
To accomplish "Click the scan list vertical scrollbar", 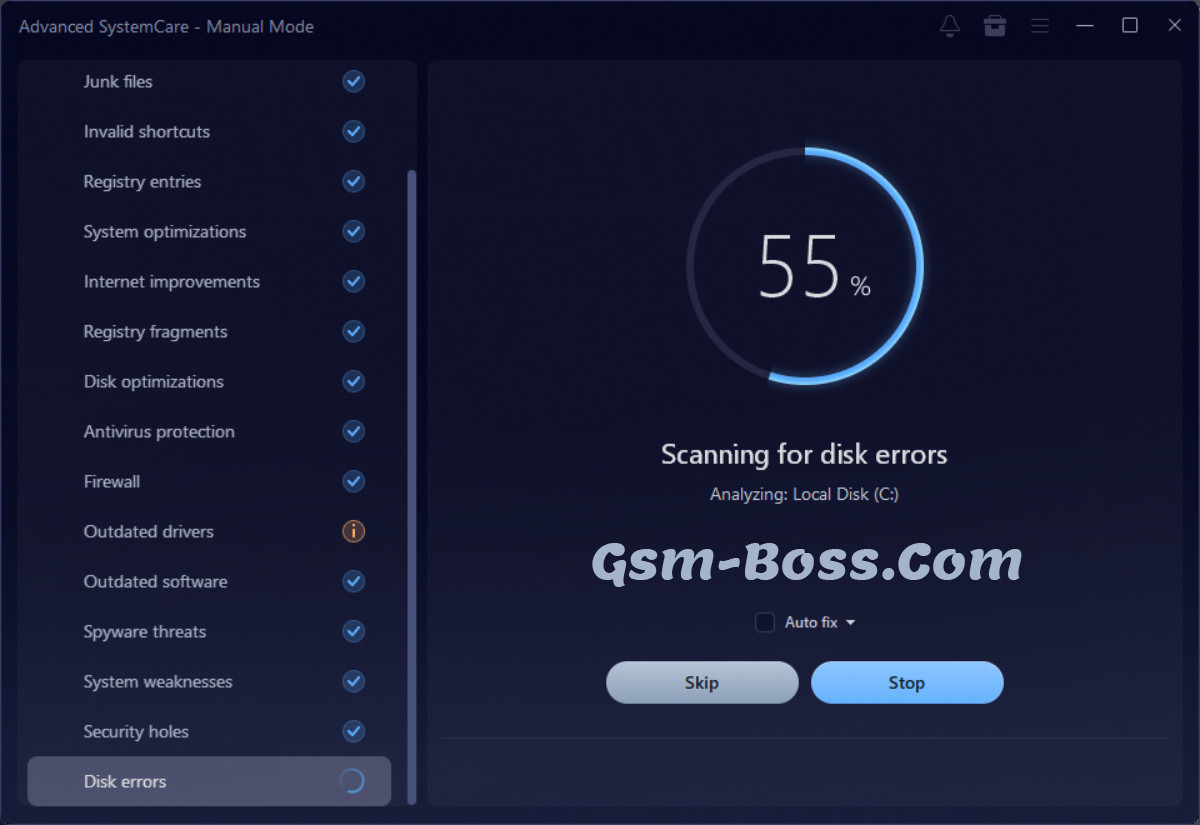I will pyautogui.click(x=412, y=487).
